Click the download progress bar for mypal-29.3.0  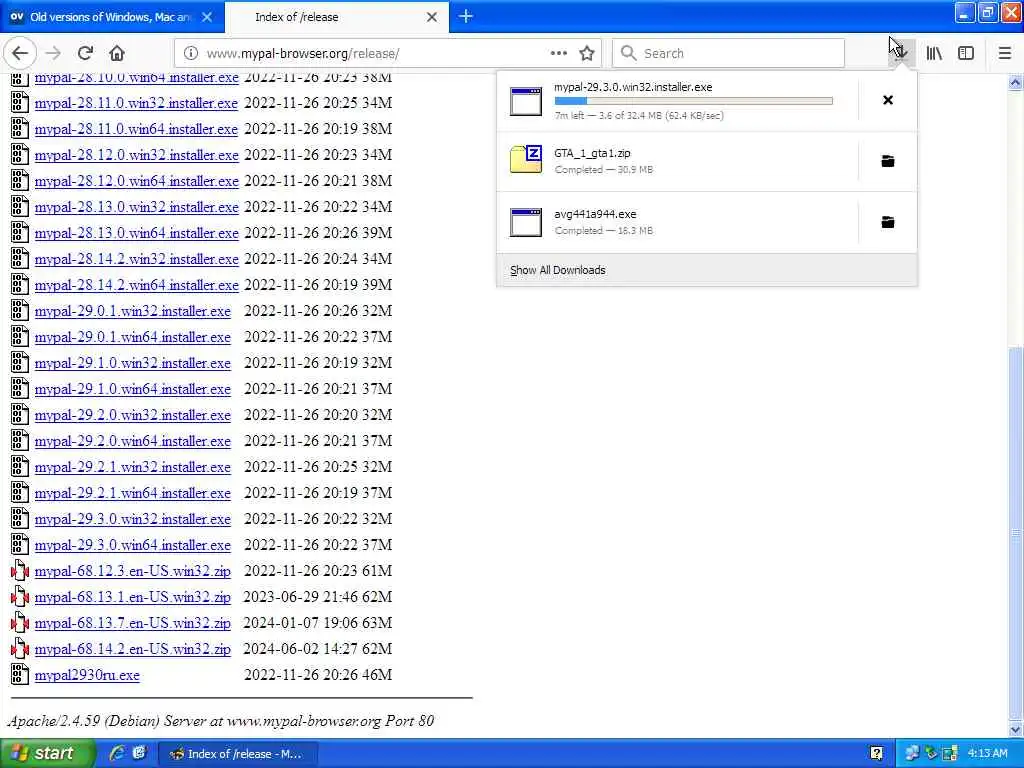(x=694, y=101)
